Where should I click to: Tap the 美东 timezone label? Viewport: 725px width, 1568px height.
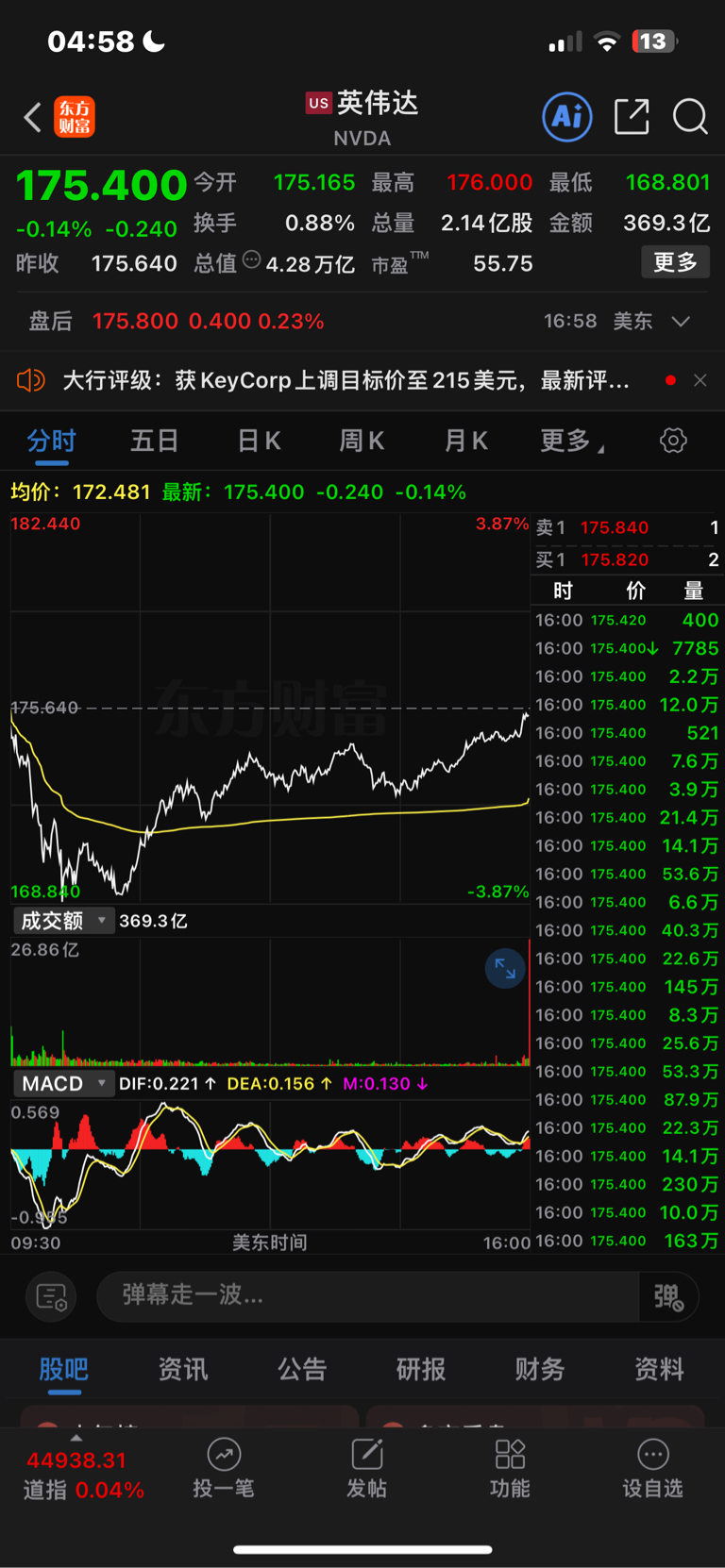(x=632, y=322)
